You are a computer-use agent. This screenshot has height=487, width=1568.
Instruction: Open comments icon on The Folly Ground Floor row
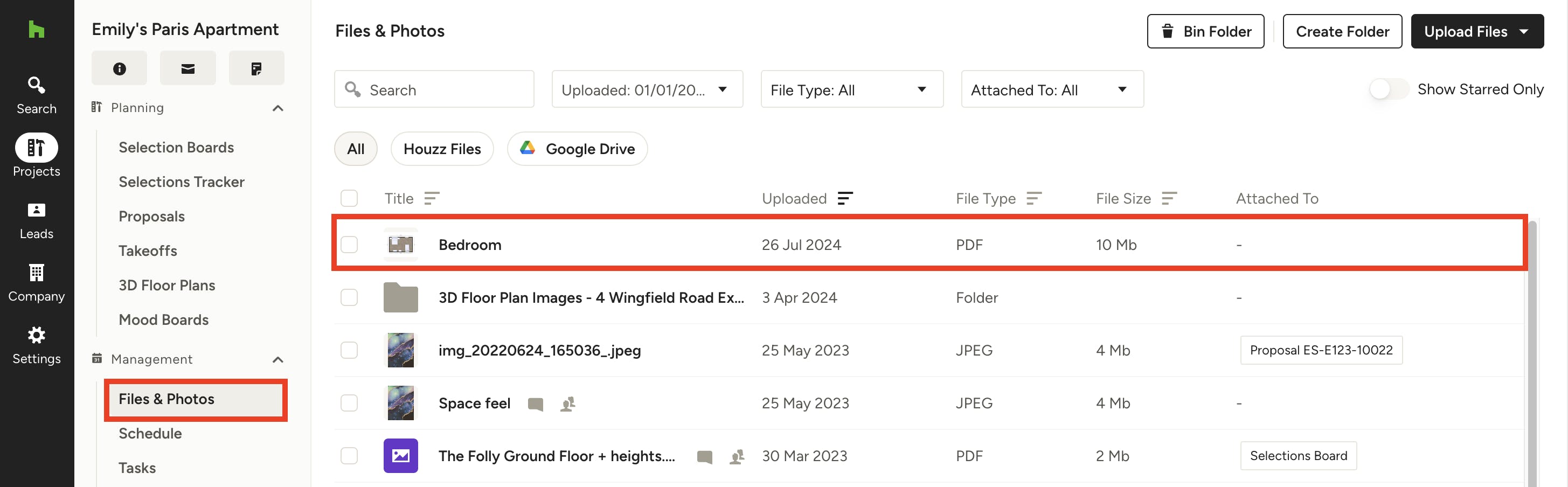click(x=705, y=457)
